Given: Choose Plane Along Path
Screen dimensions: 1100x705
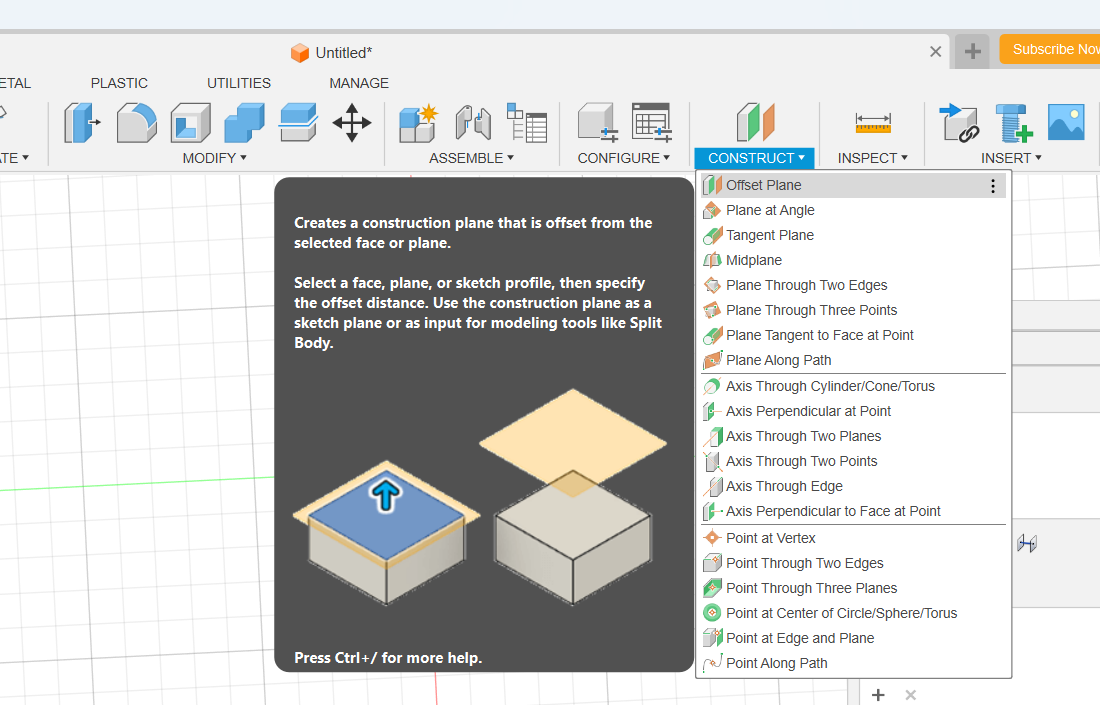Looking at the screenshot, I should [x=853, y=361].
